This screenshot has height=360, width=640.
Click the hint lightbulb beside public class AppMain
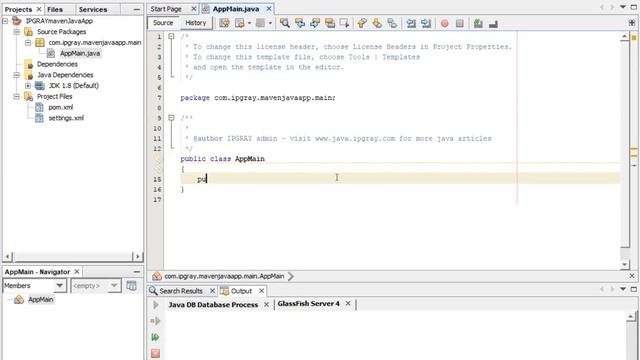[158, 159]
